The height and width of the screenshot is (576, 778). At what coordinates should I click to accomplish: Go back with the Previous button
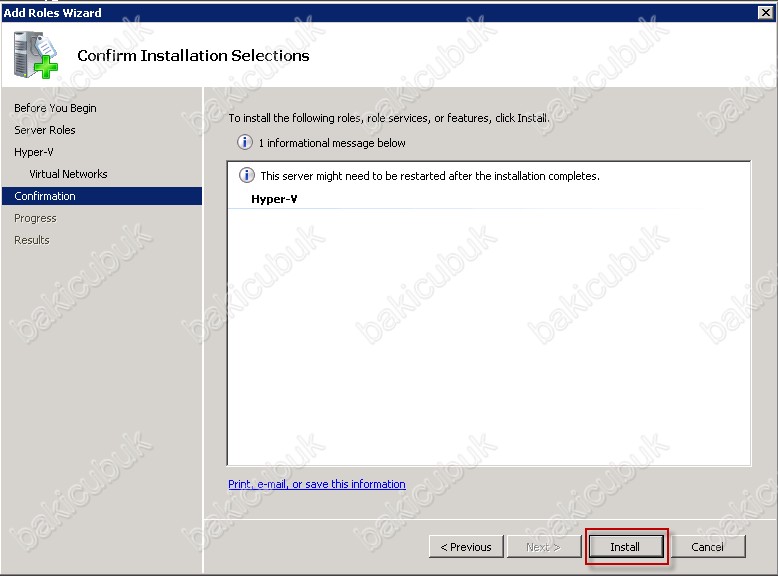coord(466,547)
